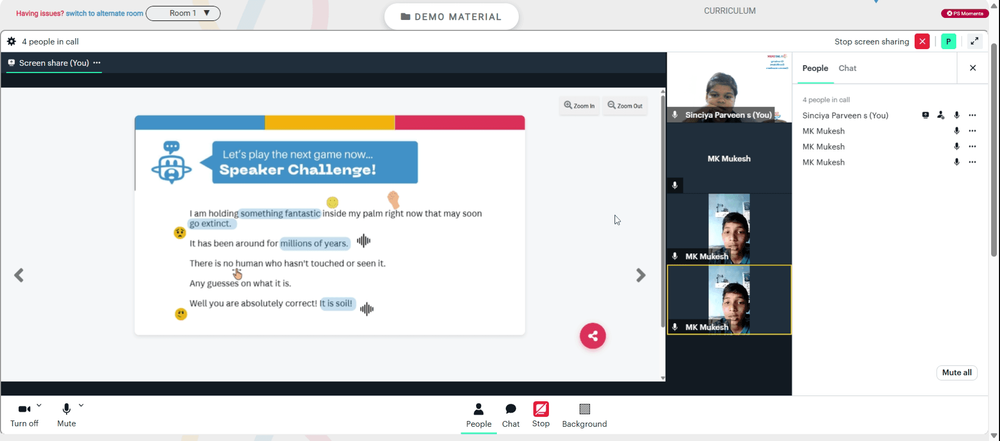The height and width of the screenshot is (441, 1000).
Task: Toggle People panel from the bottom toolbar
Action: pyautogui.click(x=479, y=415)
